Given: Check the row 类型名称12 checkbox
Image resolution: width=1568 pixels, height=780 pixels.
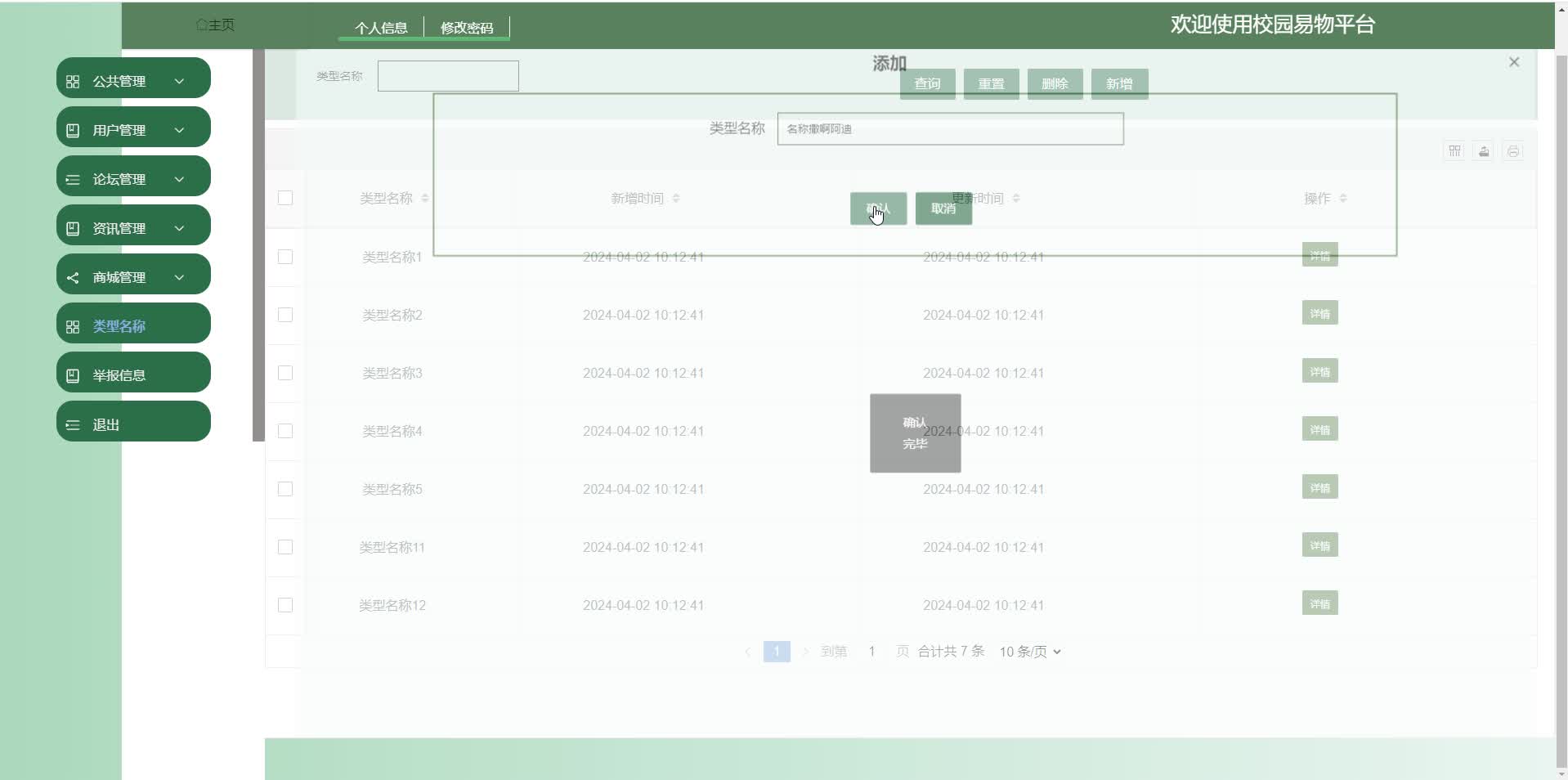Looking at the screenshot, I should pos(285,605).
